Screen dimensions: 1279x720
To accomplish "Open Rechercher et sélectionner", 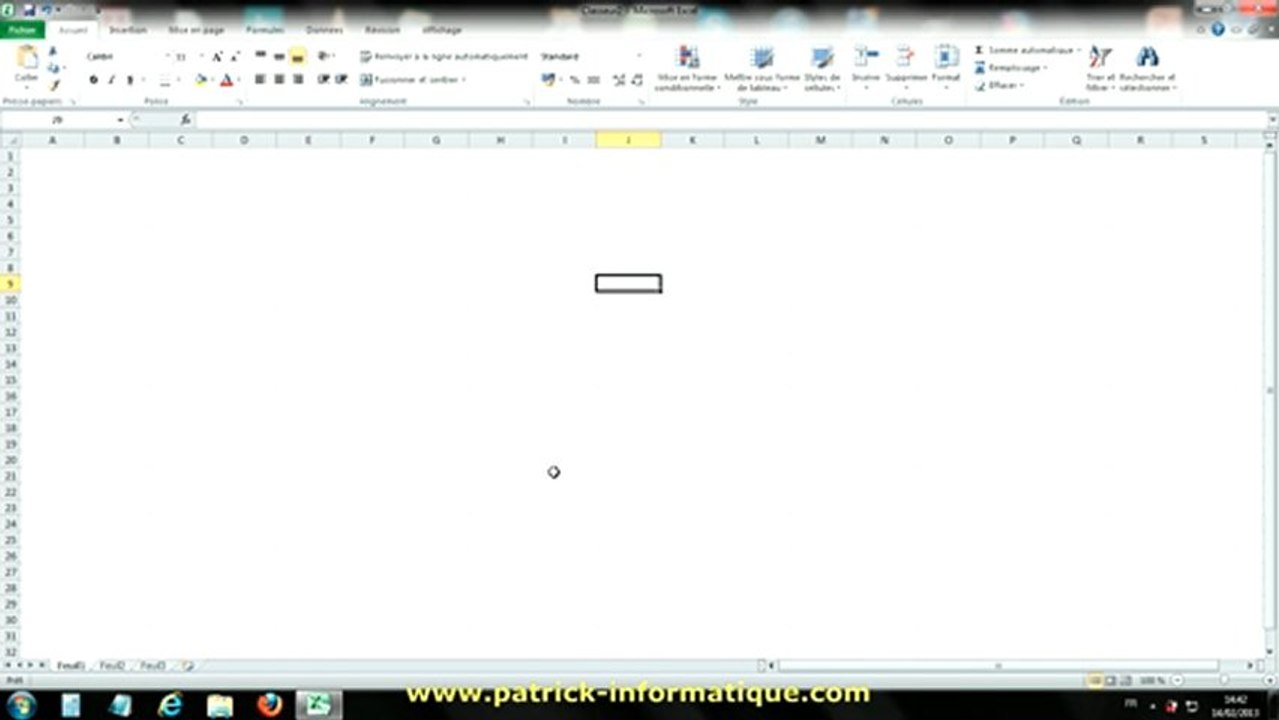I will point(1147,68).
